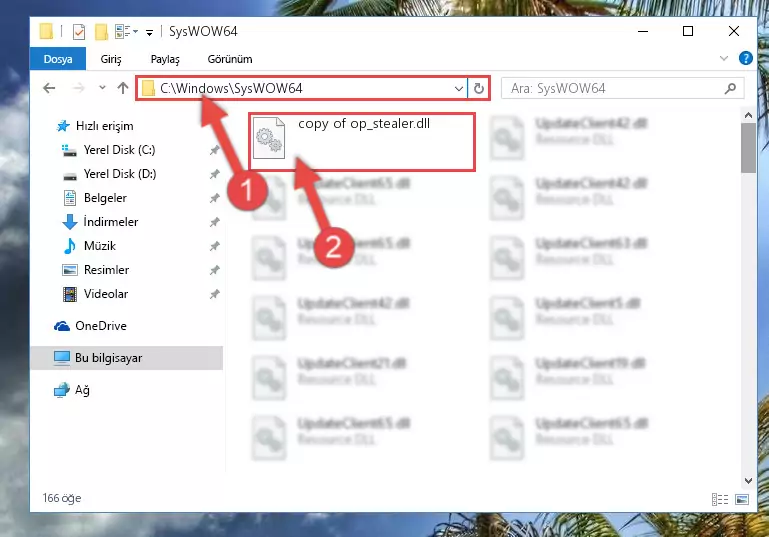Click the op_stealer.dll gear file icon
Screen dimensions: 769x537
269,138
